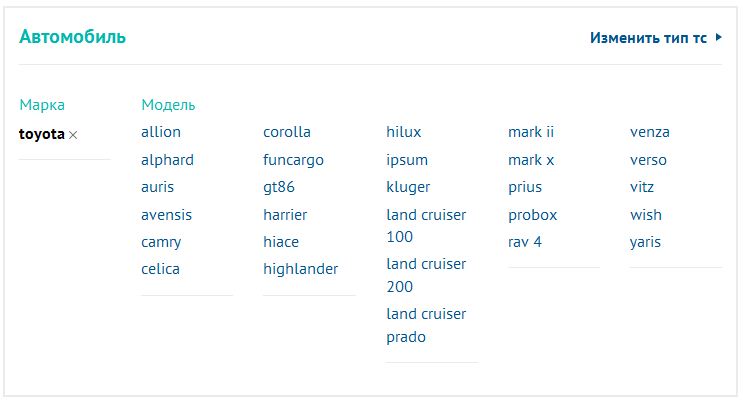744x402 pixels.
Task: Select the allion model
Action: [161, 132]
